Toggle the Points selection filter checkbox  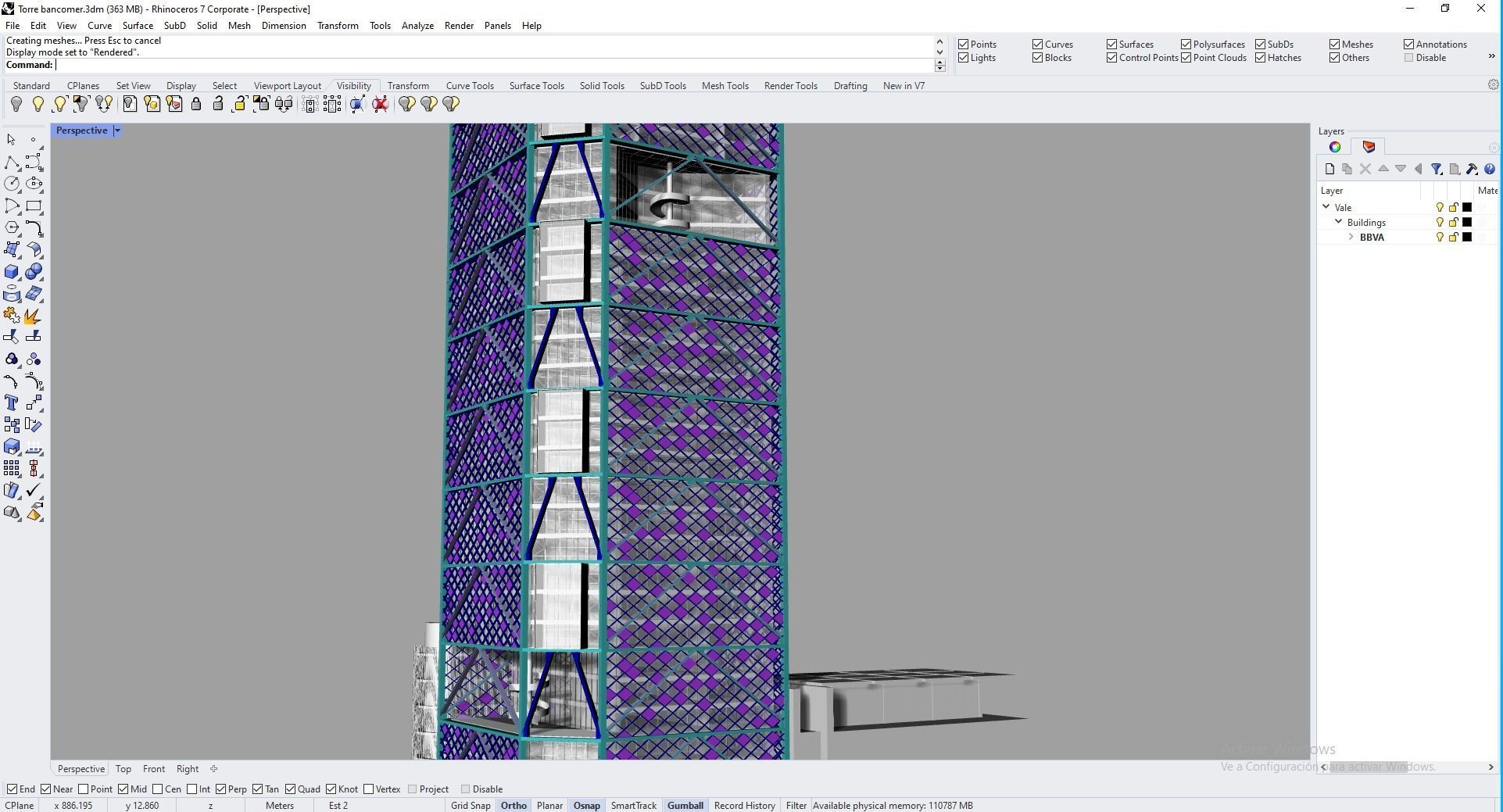click(964, 45)
